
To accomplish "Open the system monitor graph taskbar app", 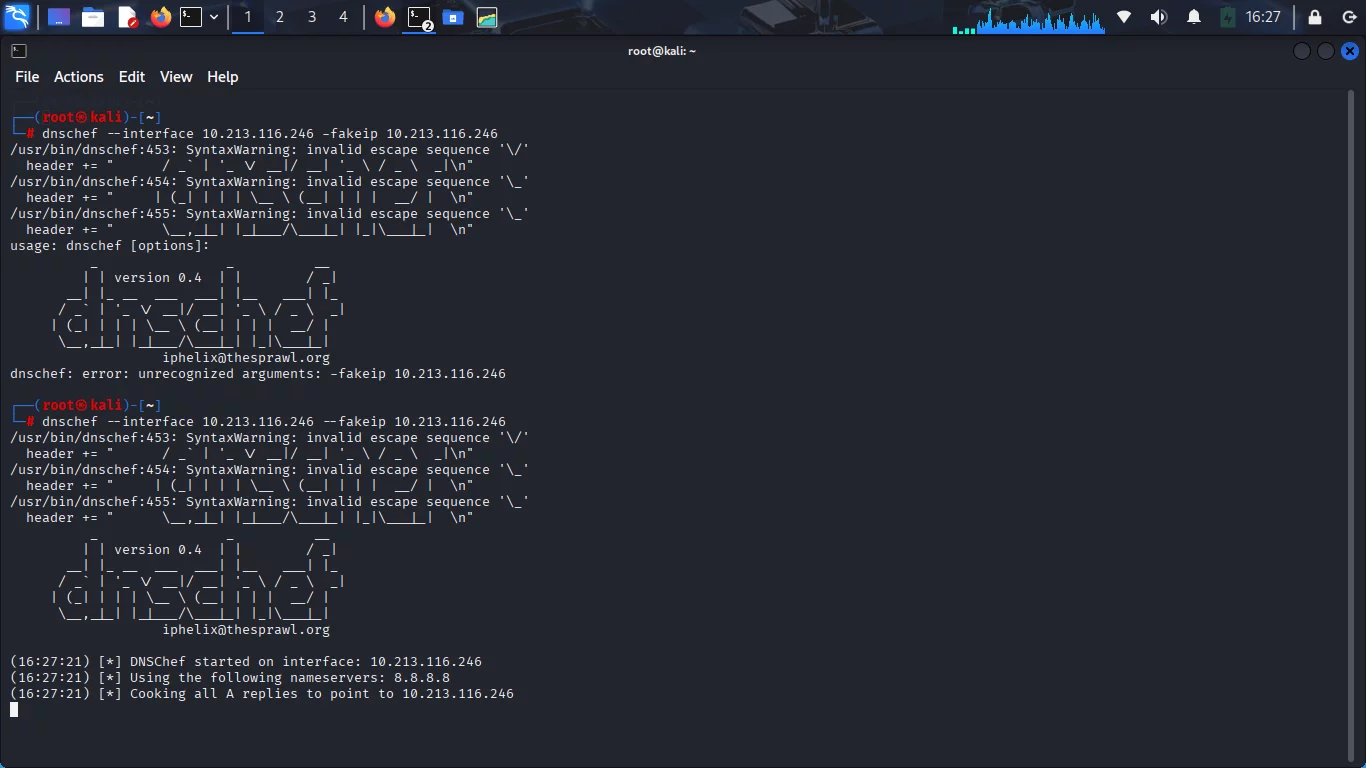I will pyautogui.click(x=487, y=17).
